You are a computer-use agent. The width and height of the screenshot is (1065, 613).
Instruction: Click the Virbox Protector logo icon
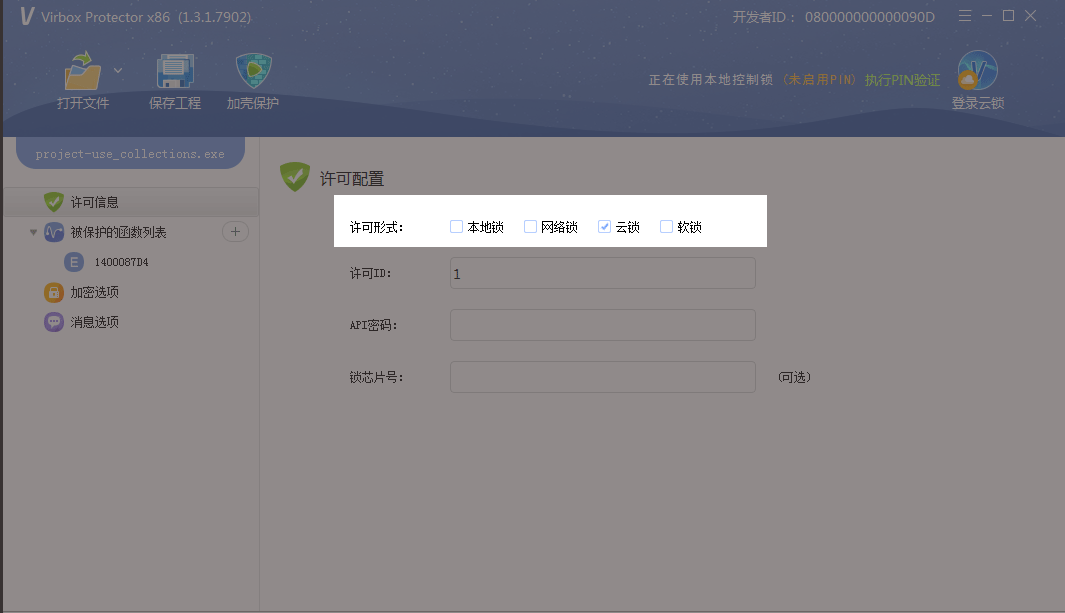coord(26,16)
